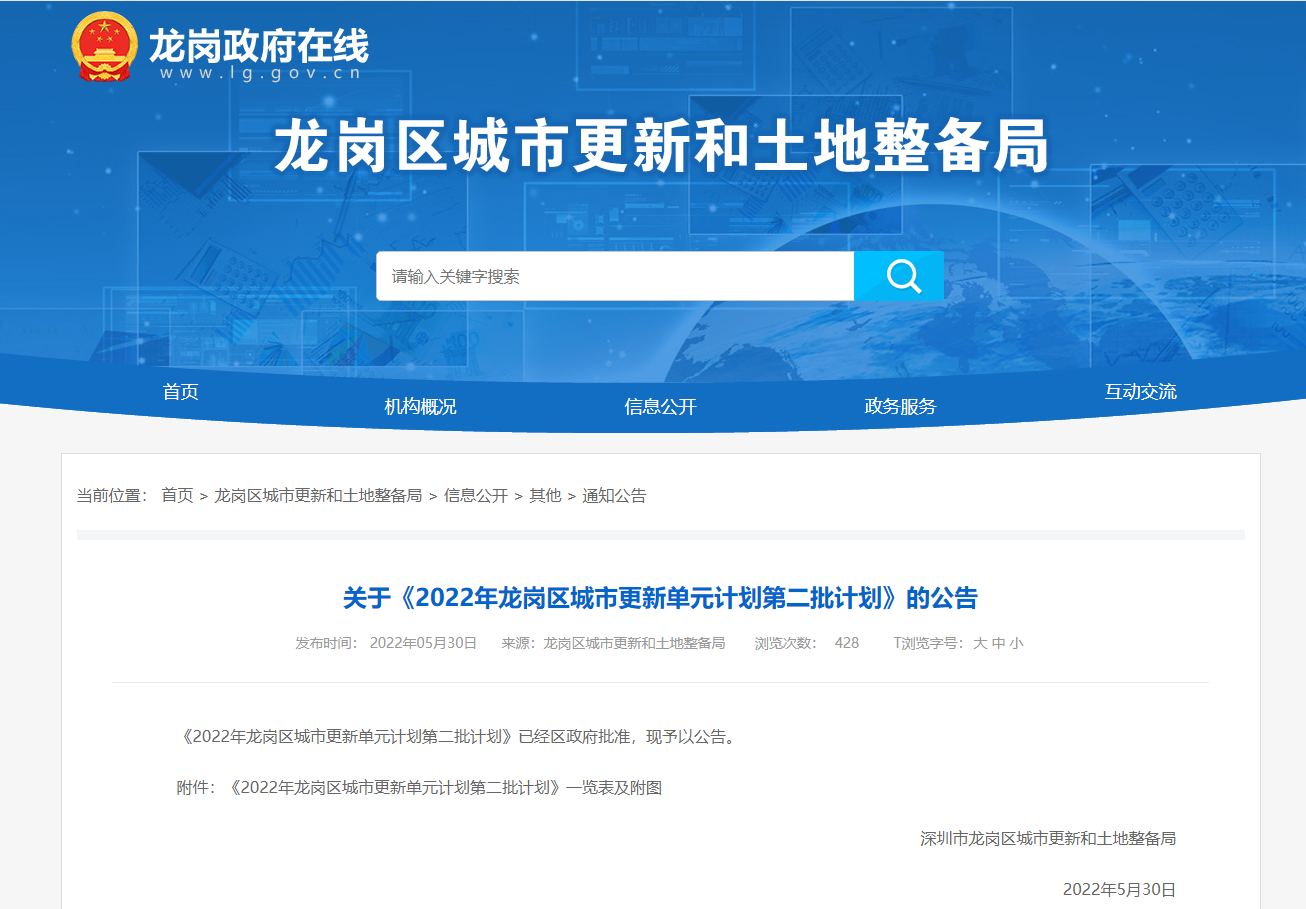Click the blue article title heading
1306x909 pixels.
tap(660, 598)
